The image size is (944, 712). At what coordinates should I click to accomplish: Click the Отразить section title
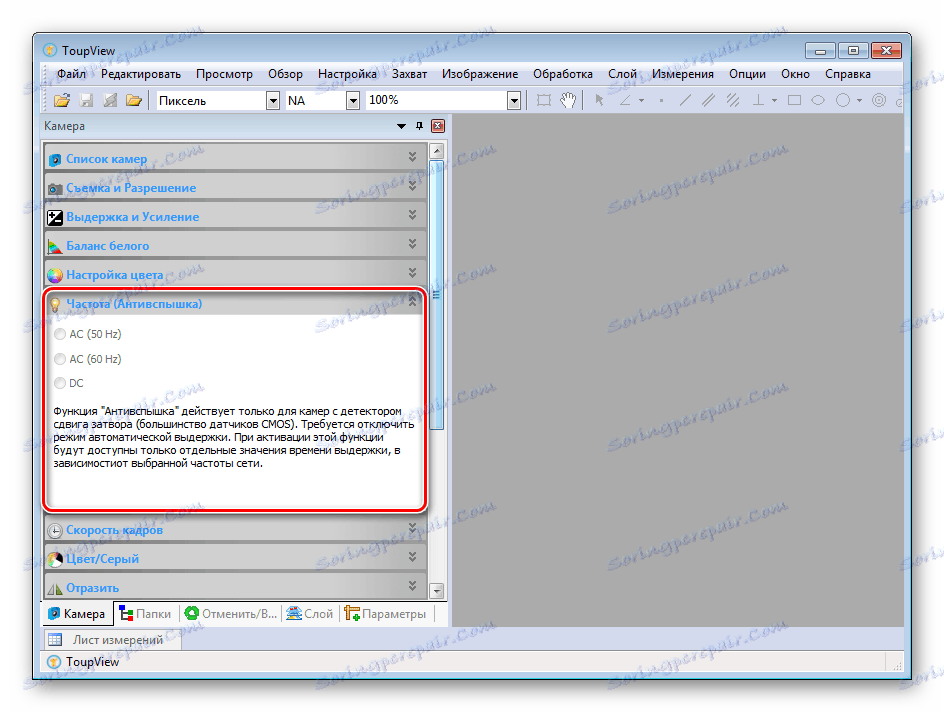(x=93, y=588)
